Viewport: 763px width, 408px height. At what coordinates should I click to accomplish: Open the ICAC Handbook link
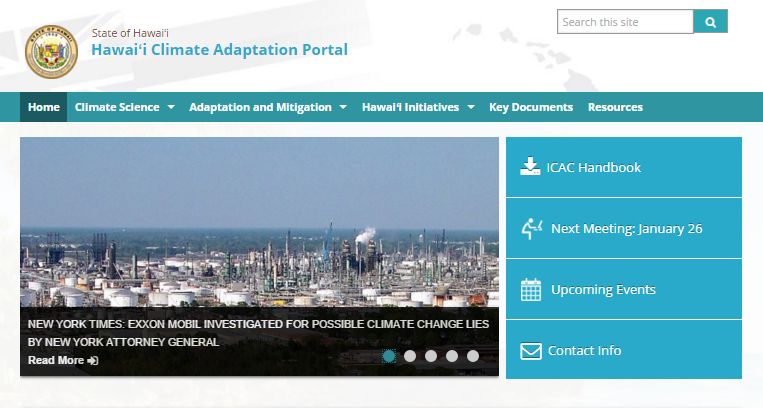624,167
